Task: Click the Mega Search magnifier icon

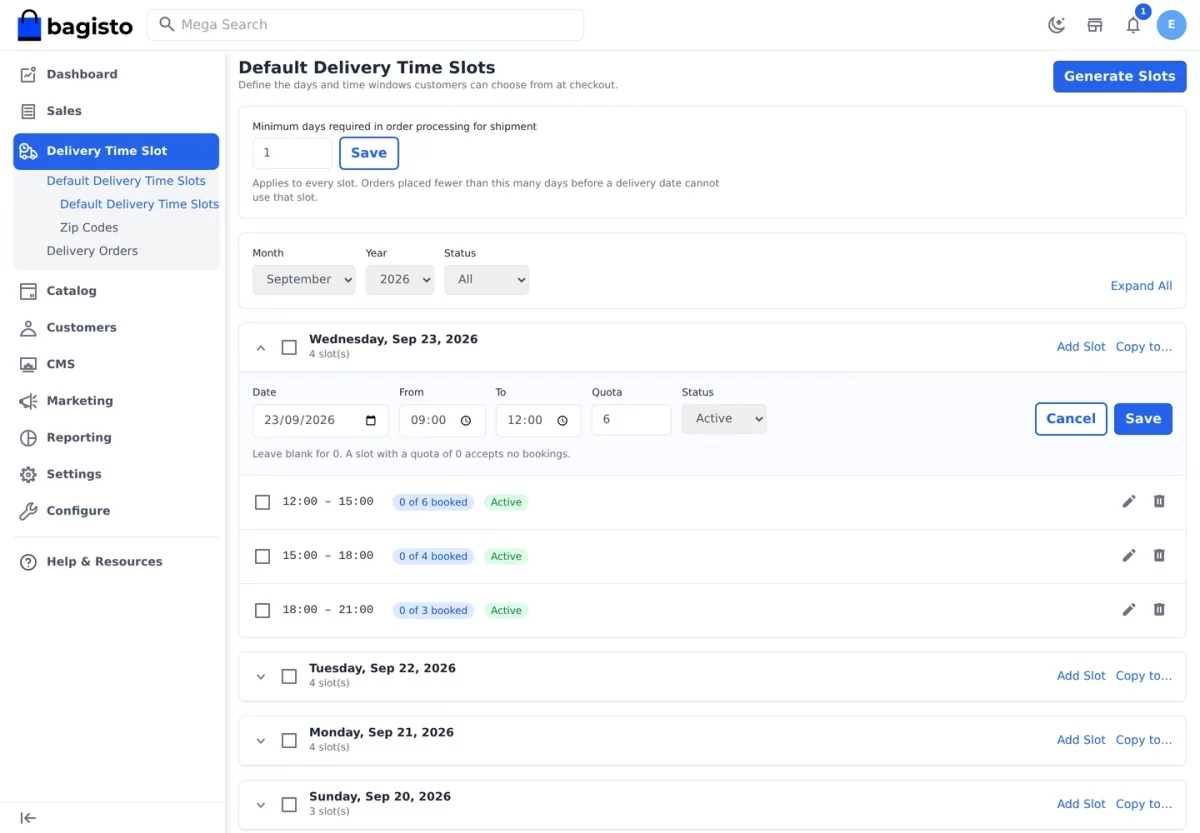Action: [167, 24]
